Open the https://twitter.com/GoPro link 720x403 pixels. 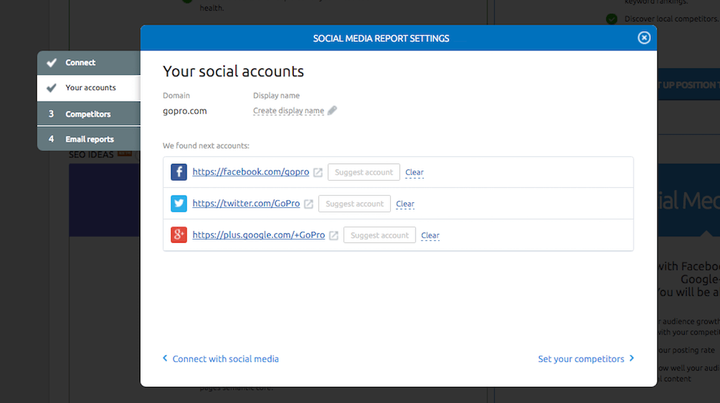[x=246, y=203]
